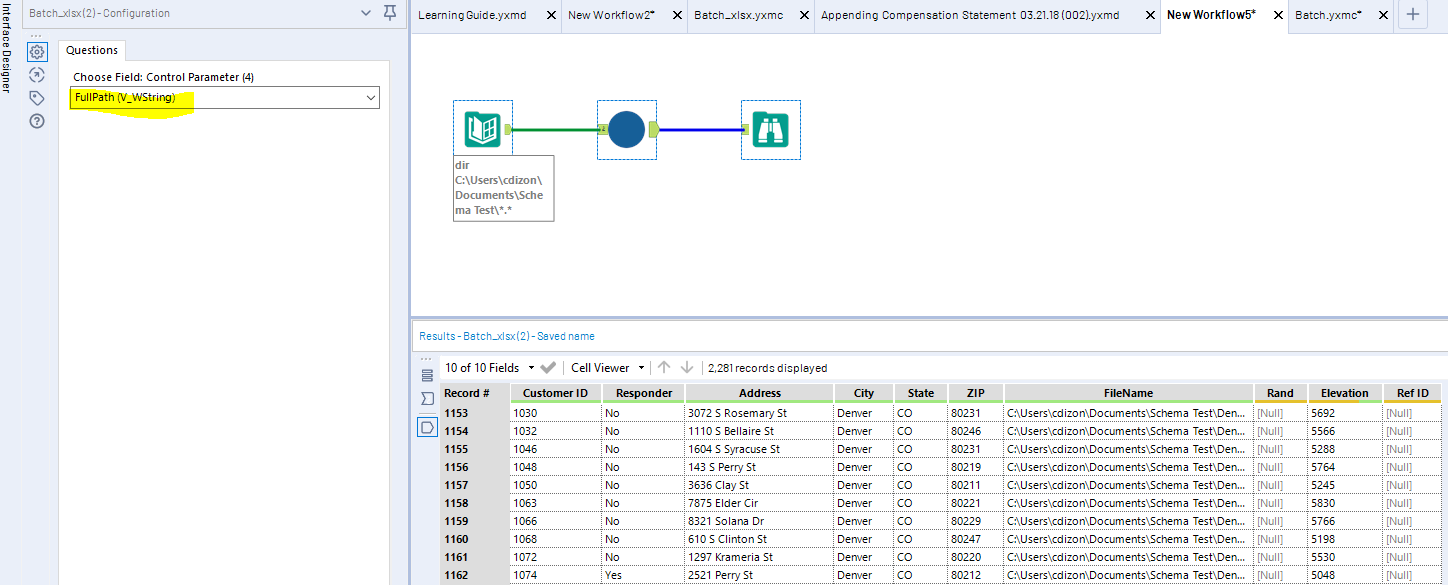Apply field selection with the checkmark icon
This screenshot has height=585, width=1448.
[547, 367]
